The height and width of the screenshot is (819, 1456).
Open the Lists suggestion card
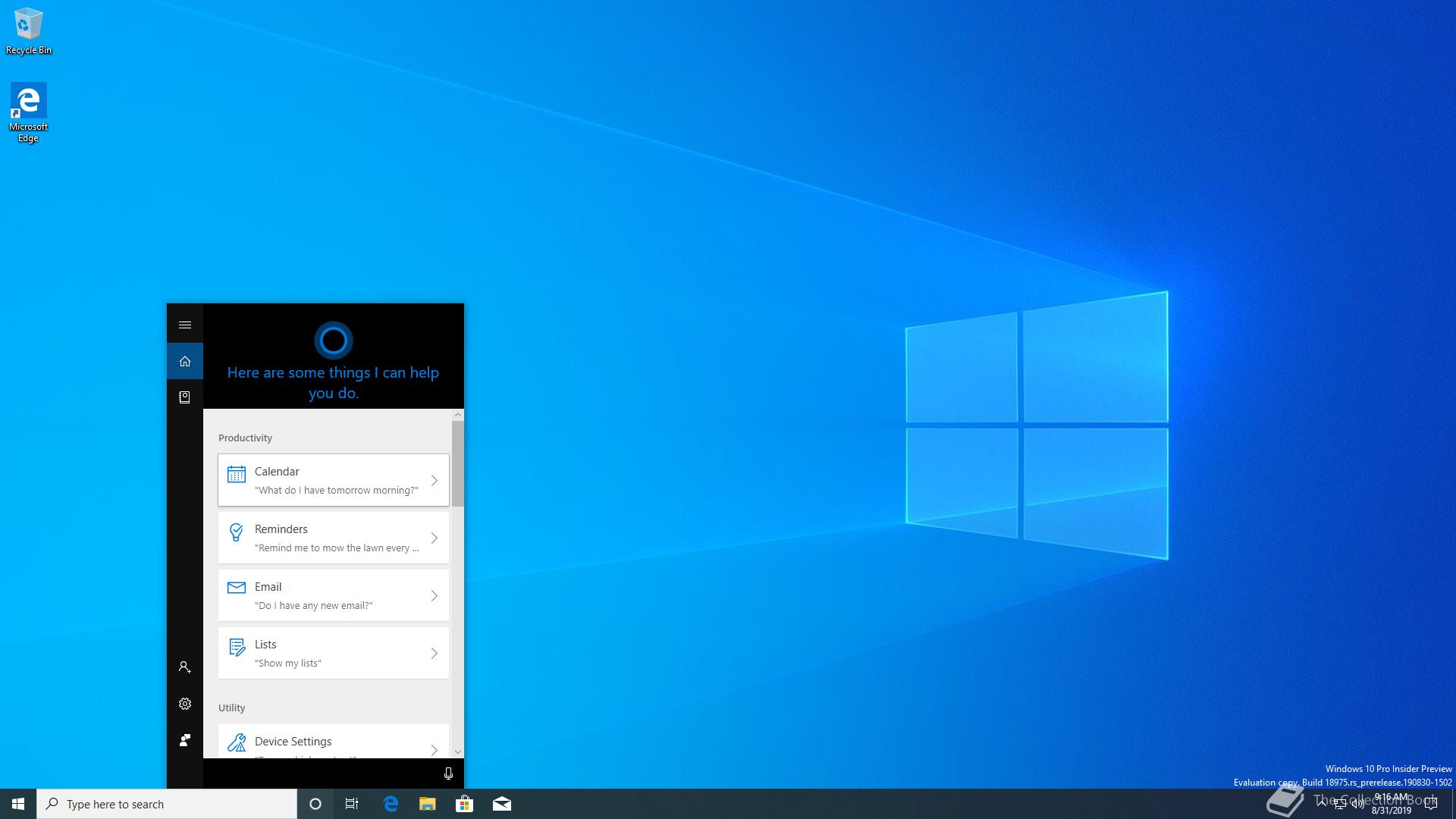click(x=333, y=653)
